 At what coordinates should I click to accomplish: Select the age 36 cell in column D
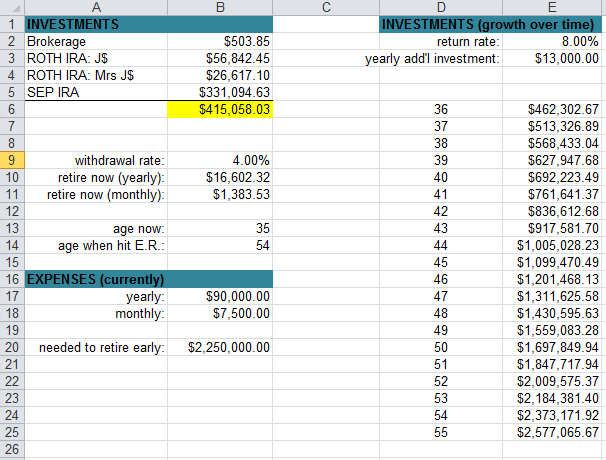[x=441, y=109]
